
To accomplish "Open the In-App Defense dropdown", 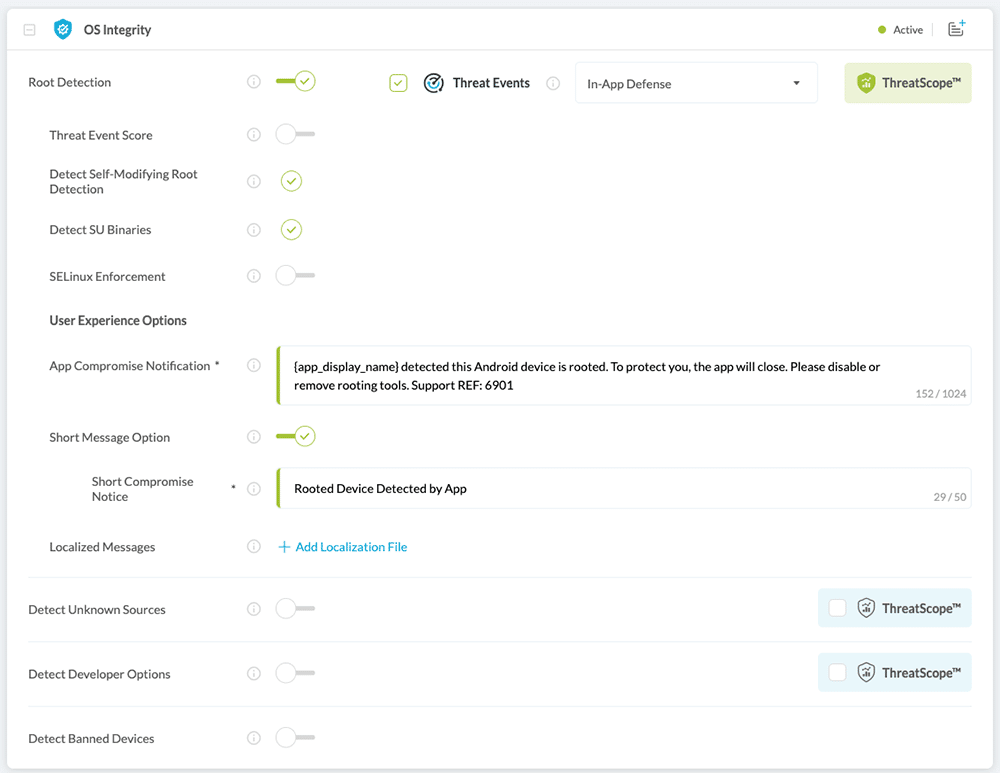I will 696,84.
